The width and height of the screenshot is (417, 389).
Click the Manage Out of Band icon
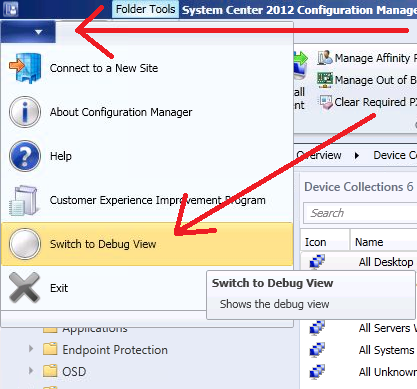tap(325, 80)
